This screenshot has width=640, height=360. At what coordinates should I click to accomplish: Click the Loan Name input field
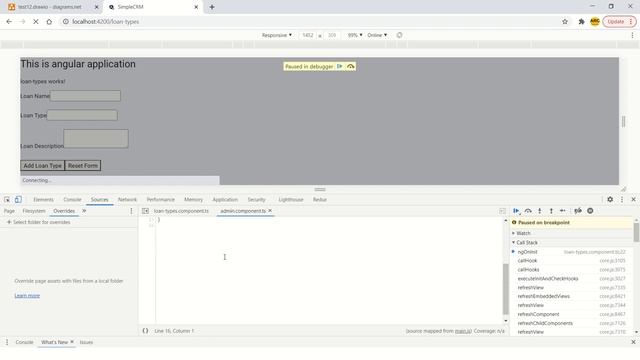tap(85, 96)
